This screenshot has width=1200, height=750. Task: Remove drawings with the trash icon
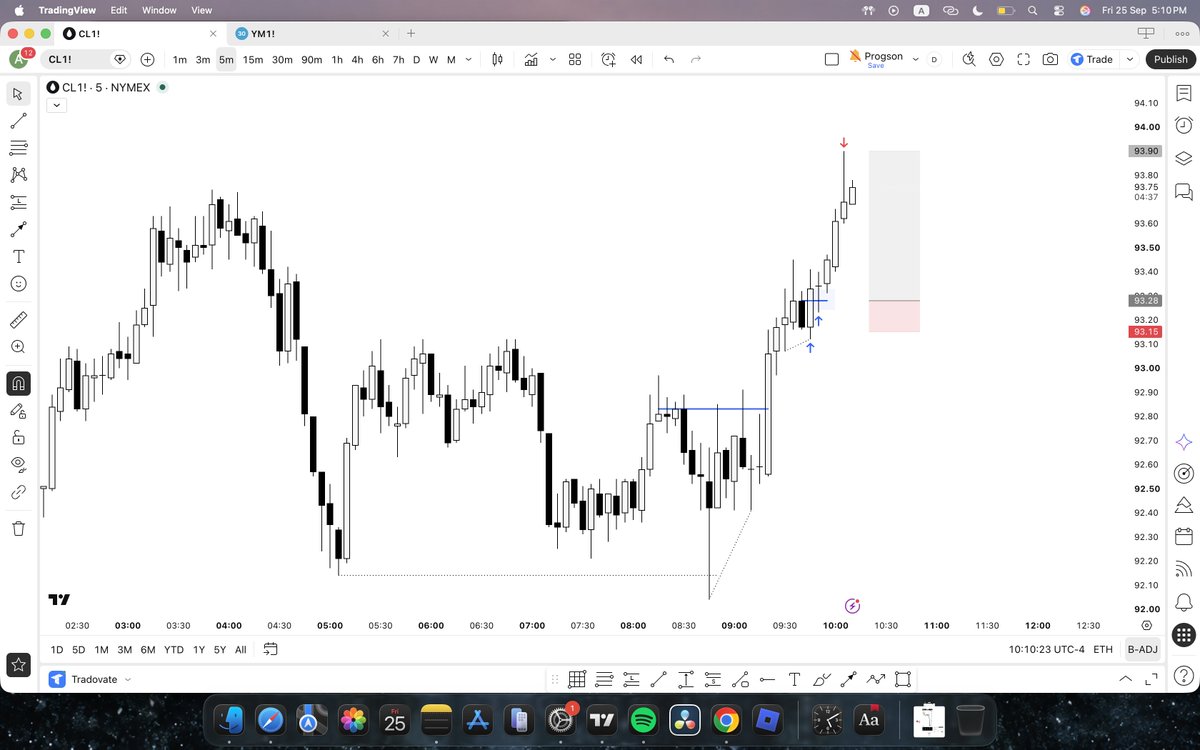click(18, 528)
